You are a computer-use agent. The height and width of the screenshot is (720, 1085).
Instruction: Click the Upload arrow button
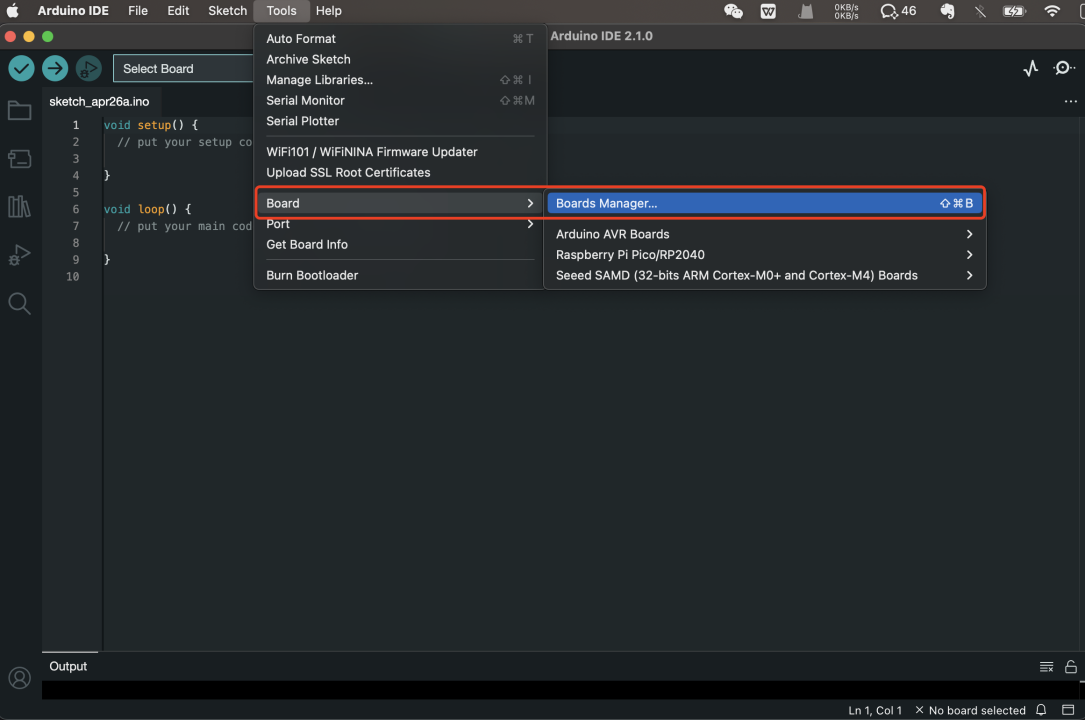point(55,68)
